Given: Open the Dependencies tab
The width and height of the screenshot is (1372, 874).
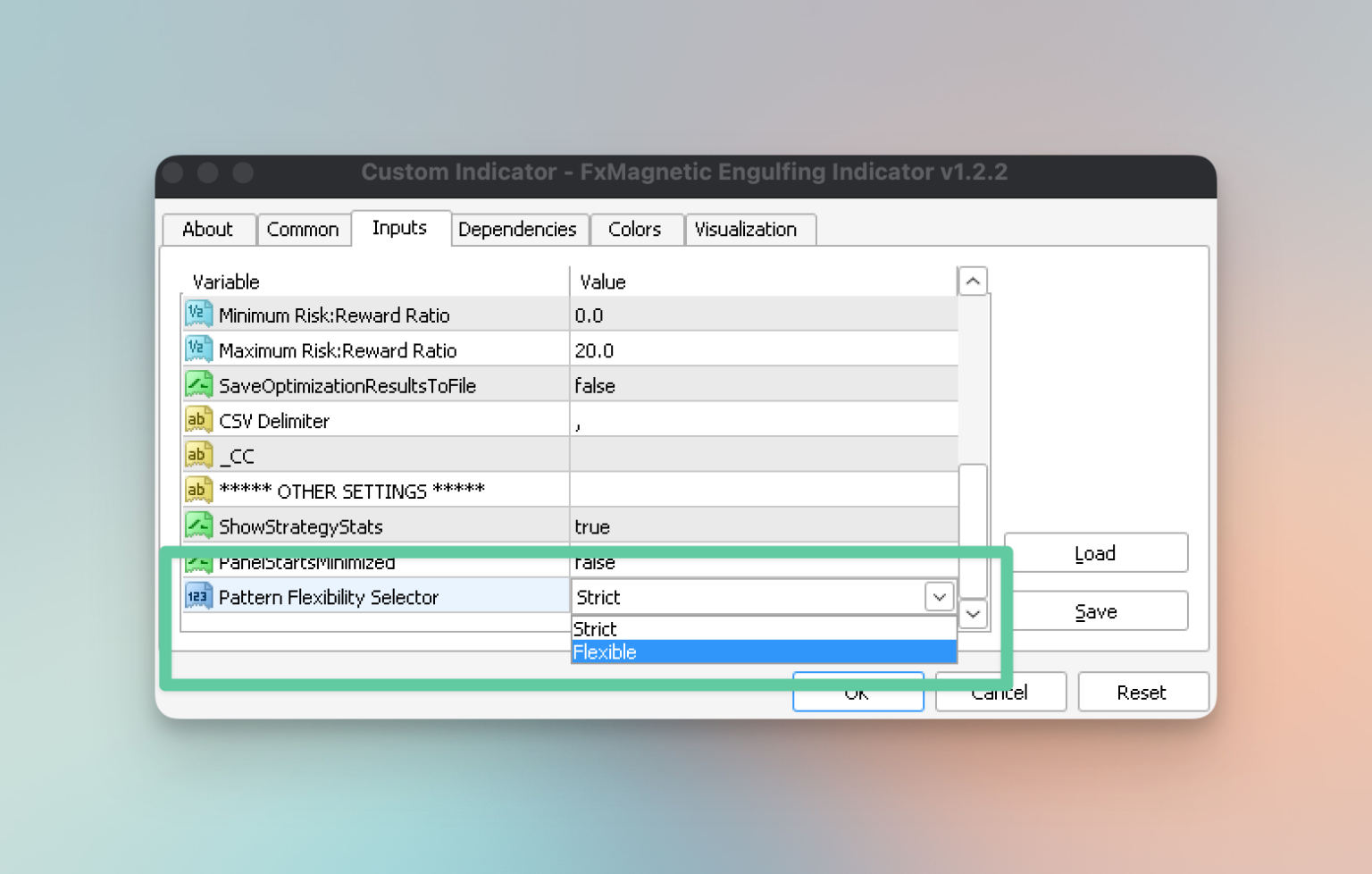Looking at the screenshot, I should click(518, 229).
